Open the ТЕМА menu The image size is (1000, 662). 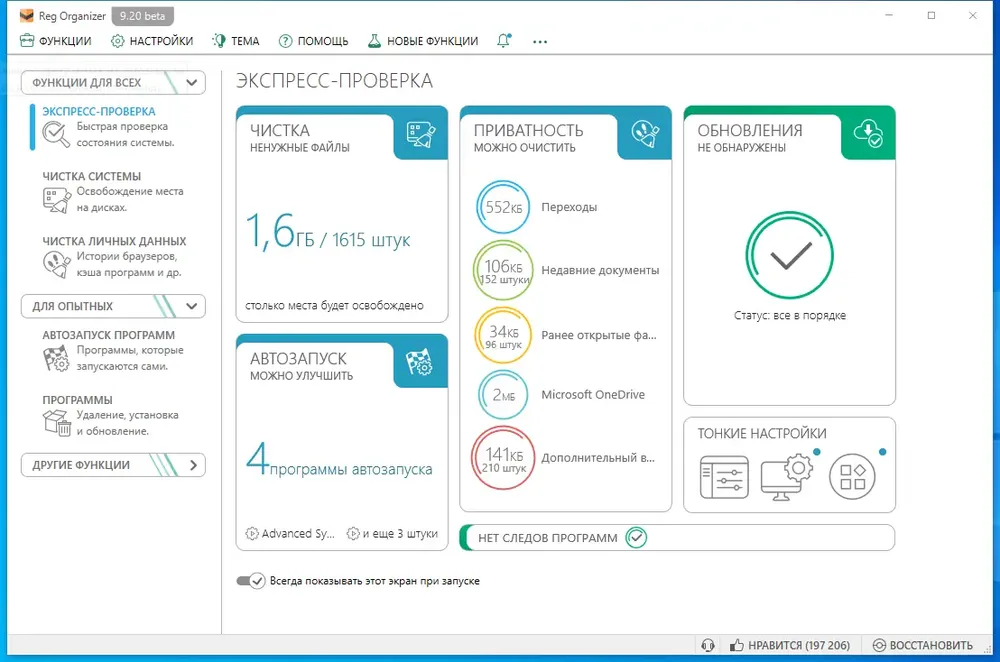tap(236, 41)
